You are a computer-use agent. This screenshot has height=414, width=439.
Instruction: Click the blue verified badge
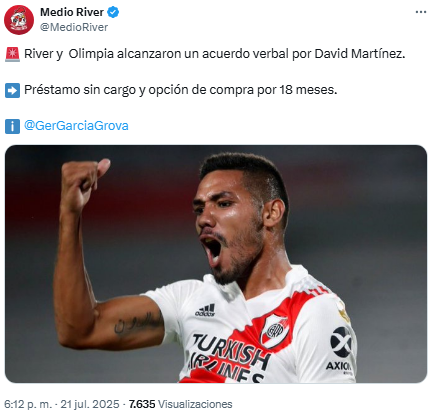click(x=113, y=12)
